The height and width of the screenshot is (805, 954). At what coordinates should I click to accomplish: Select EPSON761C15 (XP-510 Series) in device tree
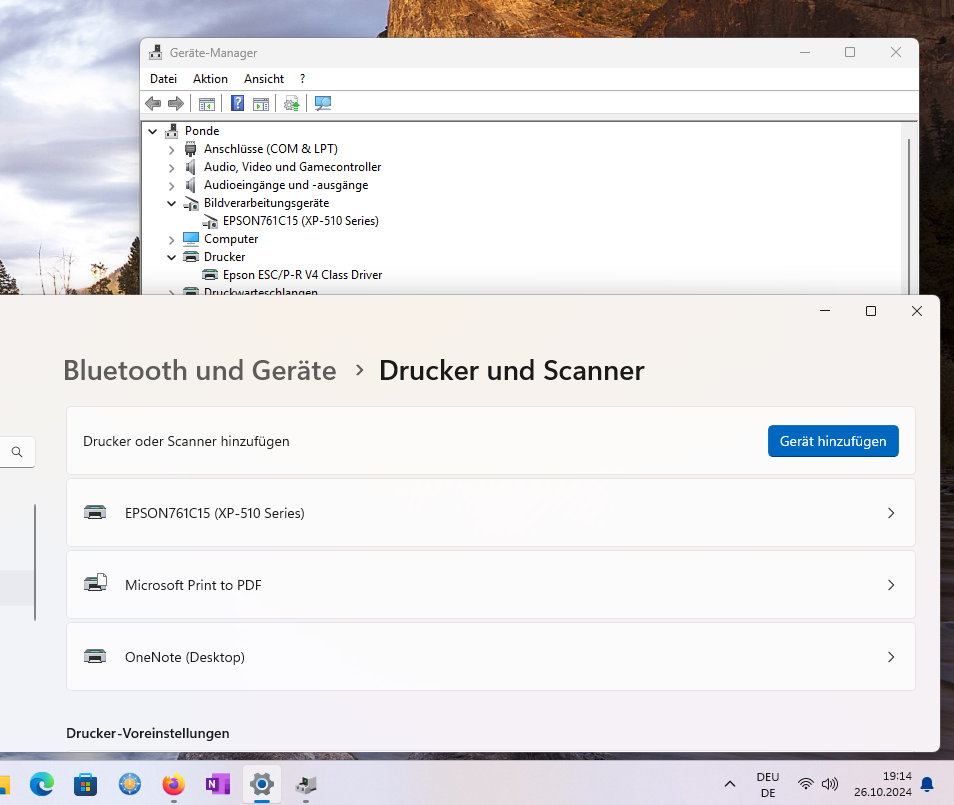point(301,221)
